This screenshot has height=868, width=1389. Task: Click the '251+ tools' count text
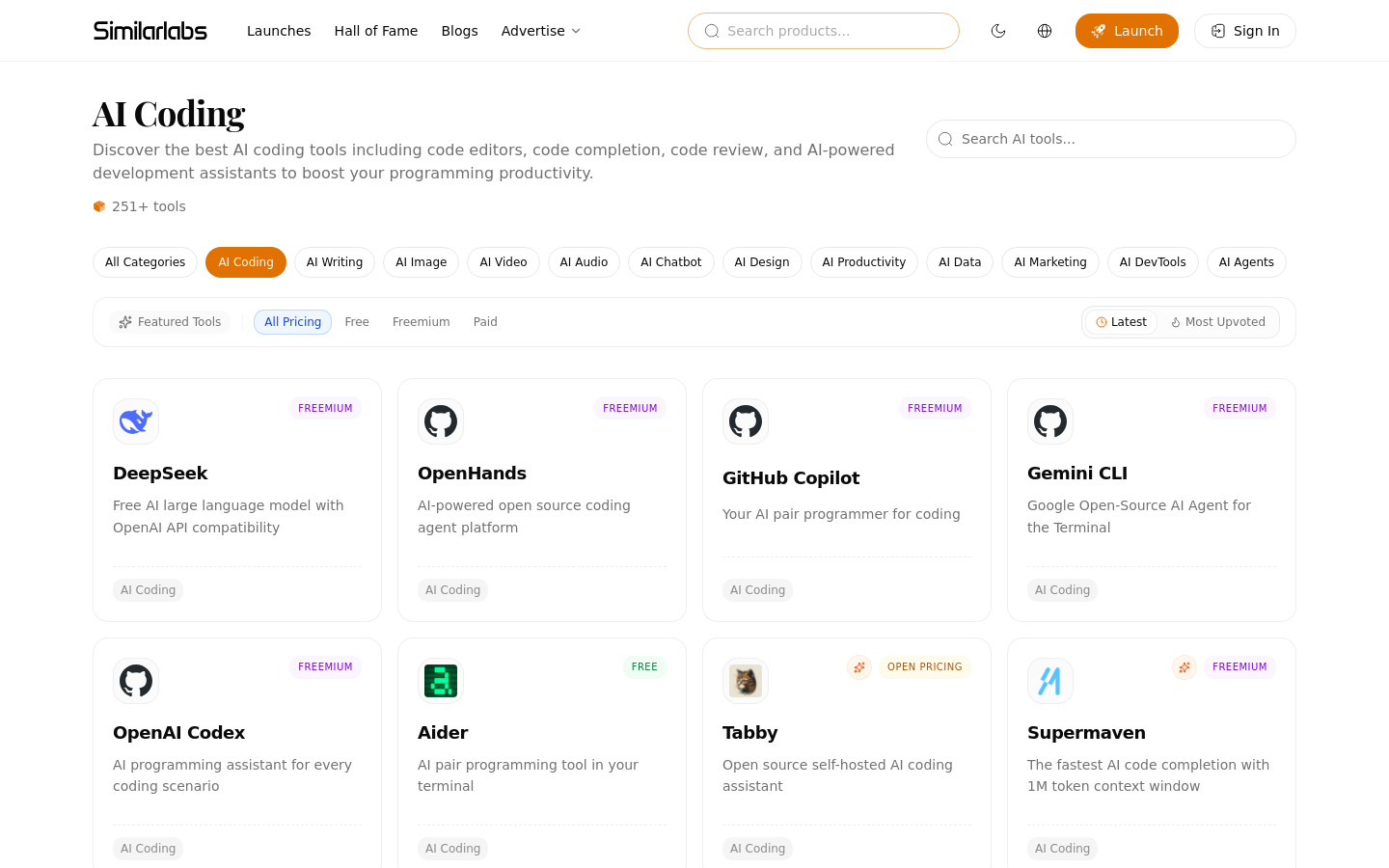click(149, 206)
